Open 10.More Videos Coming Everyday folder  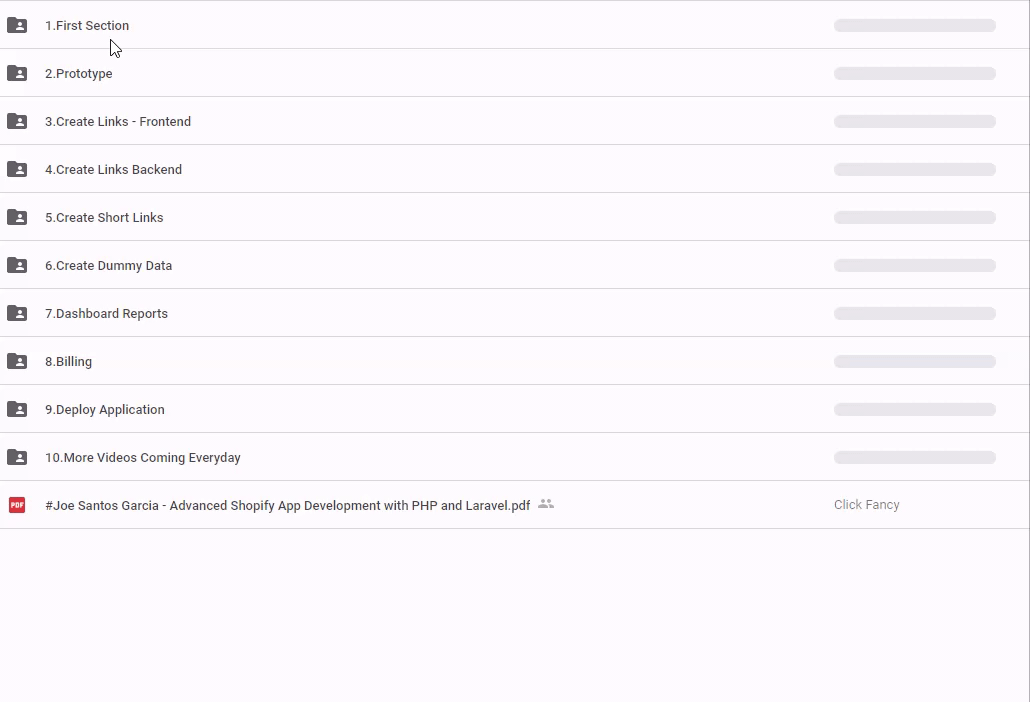coord(142,458)
